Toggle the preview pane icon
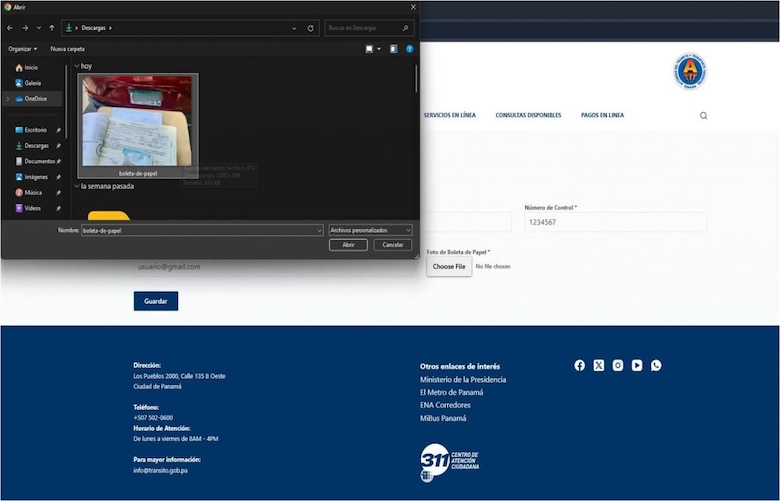Viewport: 780px width, 501px height. tap(393, 48)
